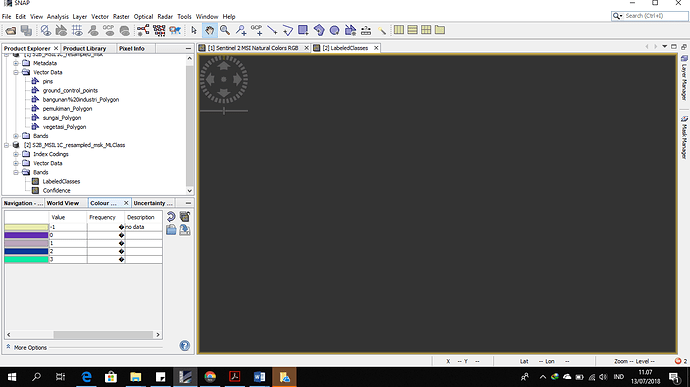Open Colour Manipulation help icon
This screenshot has width=690, height=387.
click(185, 346)
